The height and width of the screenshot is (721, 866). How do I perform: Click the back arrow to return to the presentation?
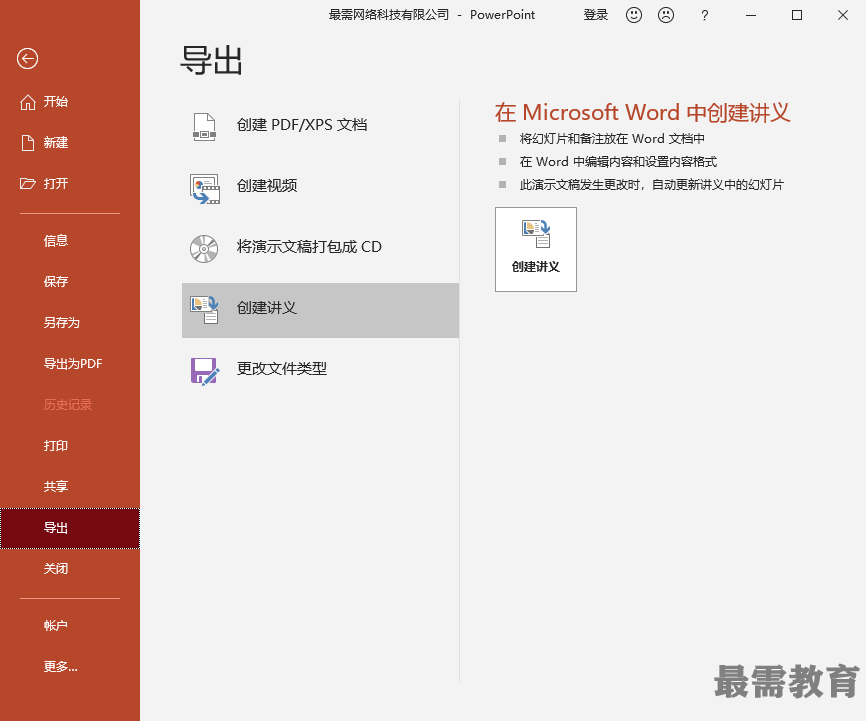point(27,58)
